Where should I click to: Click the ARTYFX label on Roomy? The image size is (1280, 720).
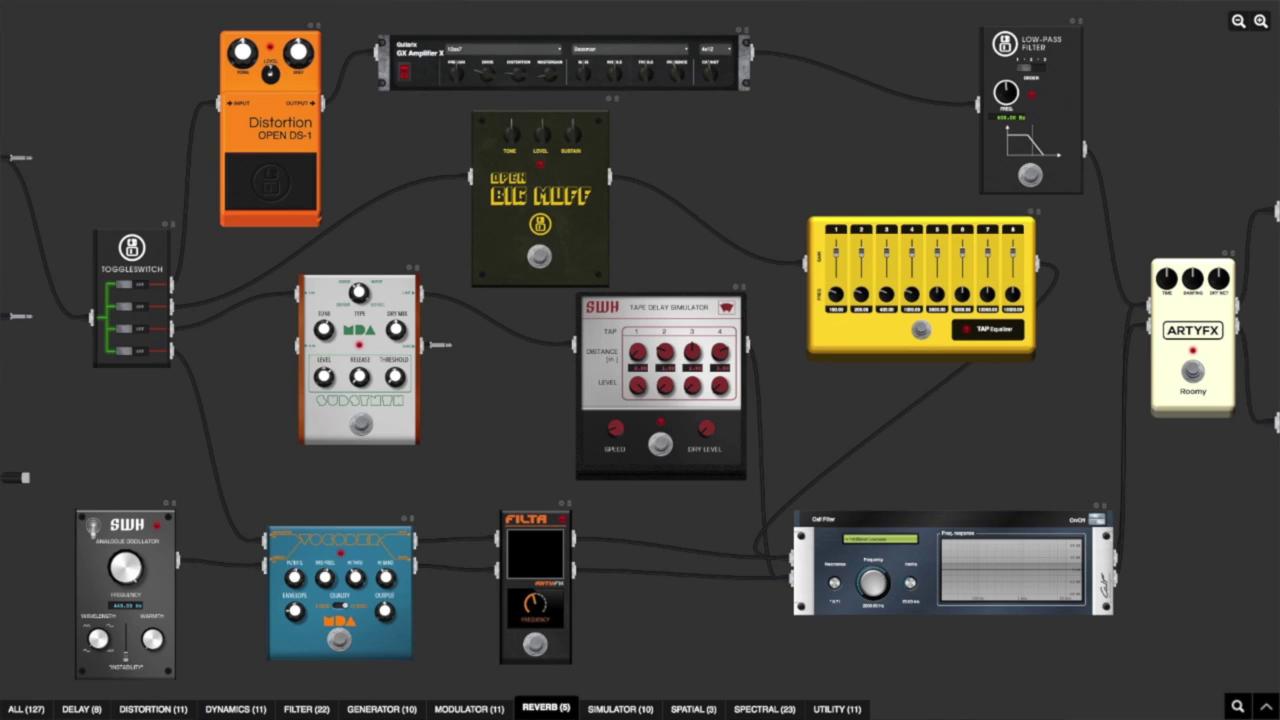click(x=1193, y=330)
